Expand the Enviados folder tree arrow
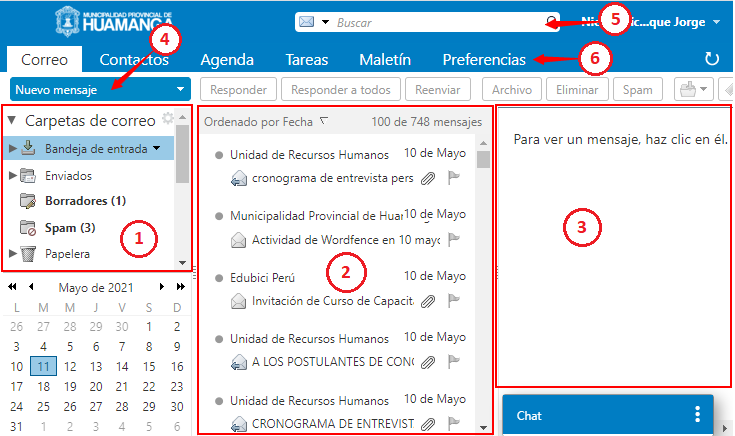This screenshot has width=735, height=436. (x=12, y=176)
